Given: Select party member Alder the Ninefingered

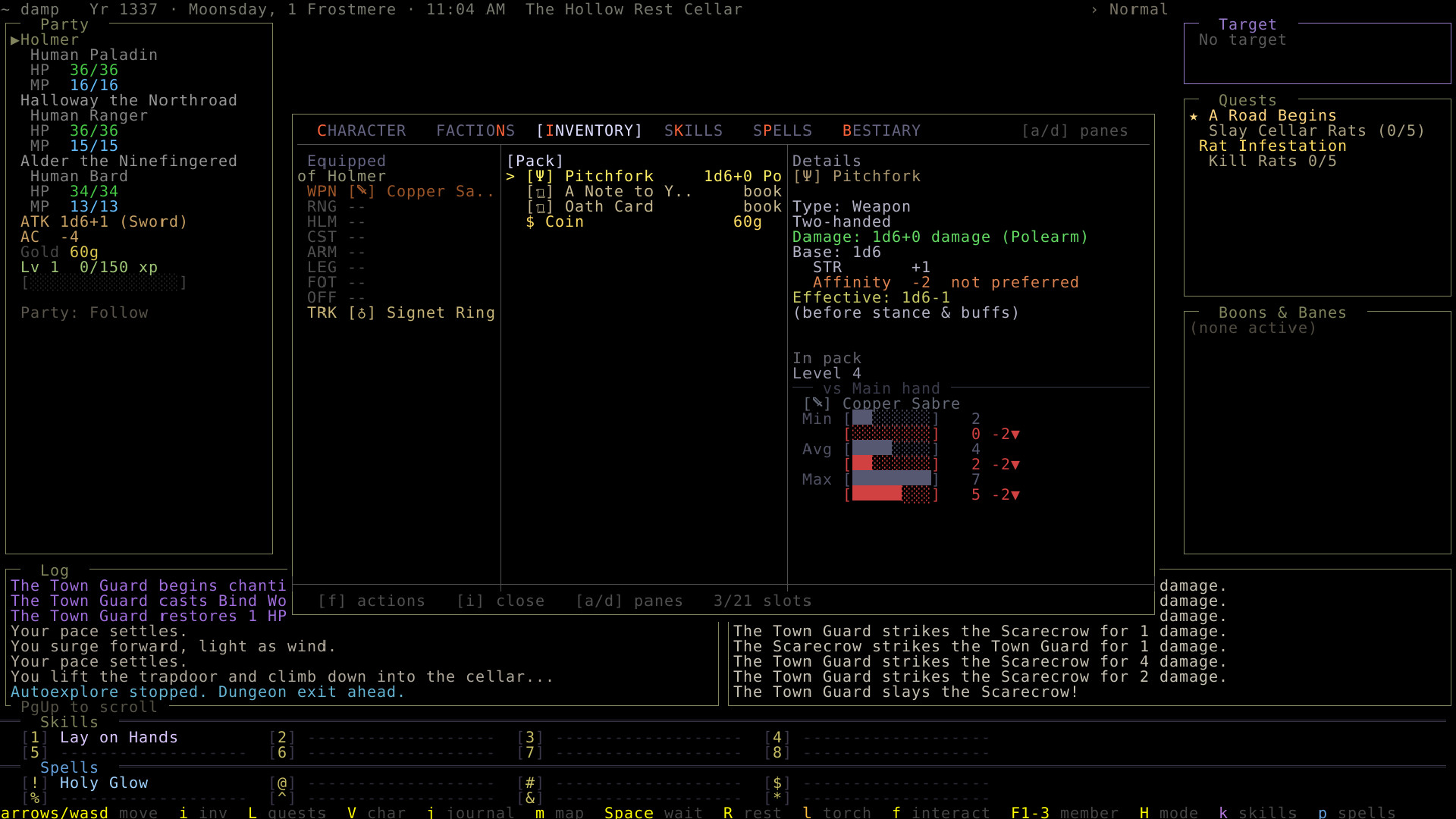Looking at the screenshot, I should 129,161.
